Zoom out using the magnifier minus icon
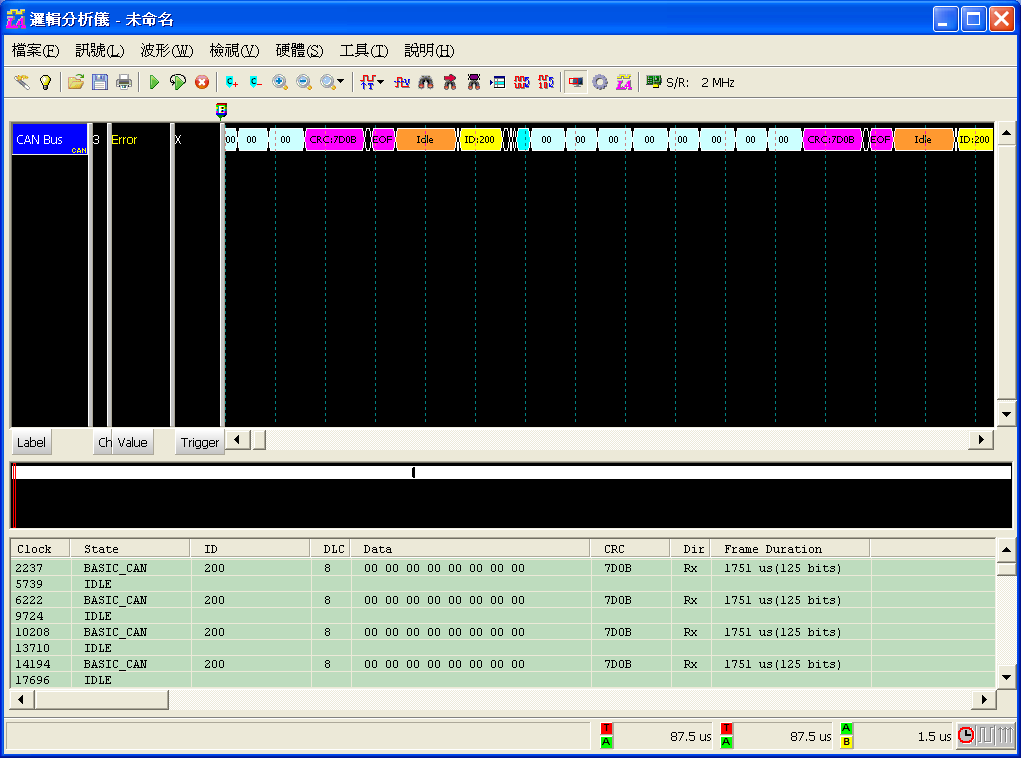Viewport: 1021px width, 758px height. (x=304, y=82)
